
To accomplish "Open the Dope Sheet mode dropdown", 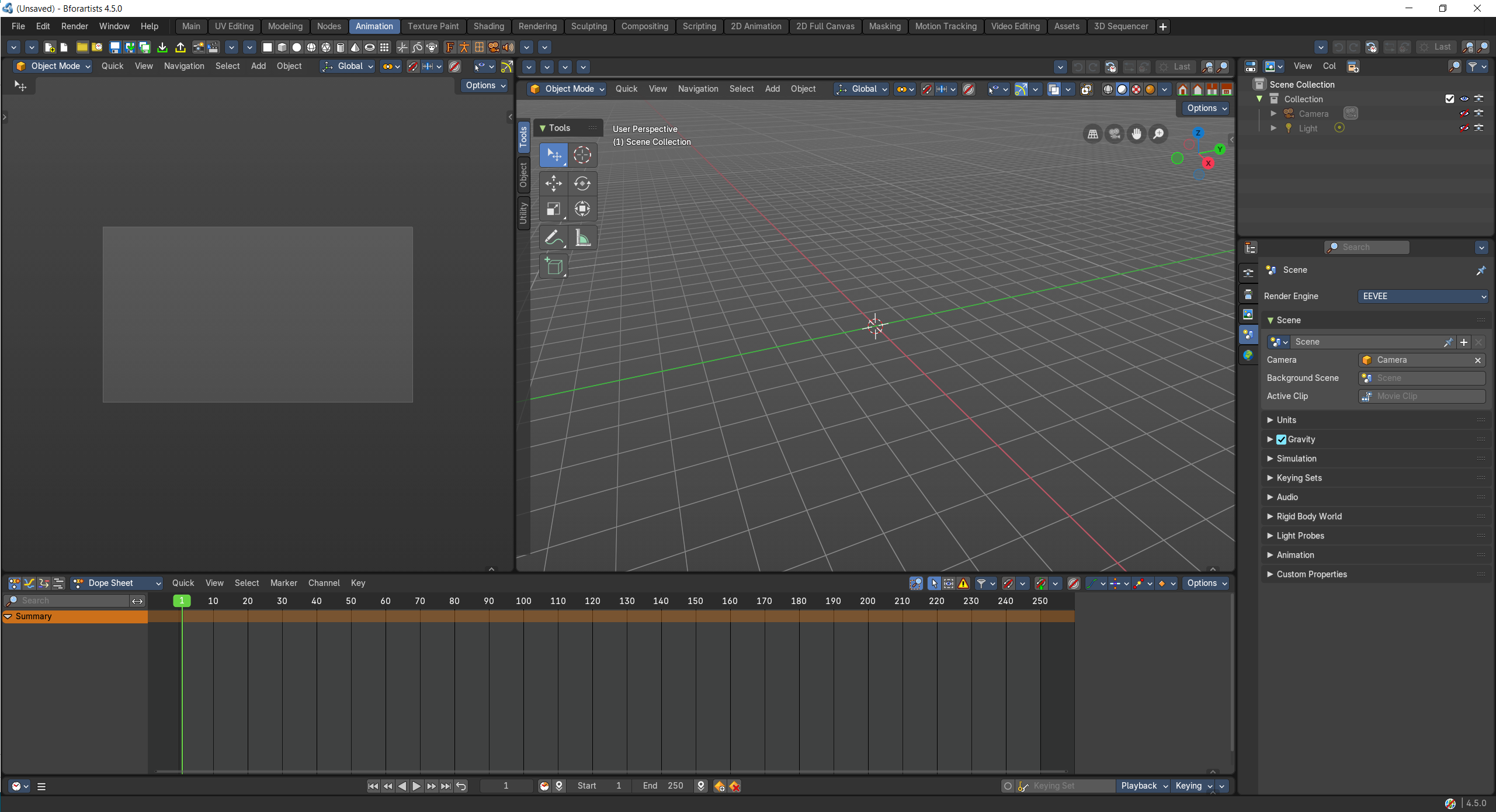I will pyautogui.click(x=117, y=583).
